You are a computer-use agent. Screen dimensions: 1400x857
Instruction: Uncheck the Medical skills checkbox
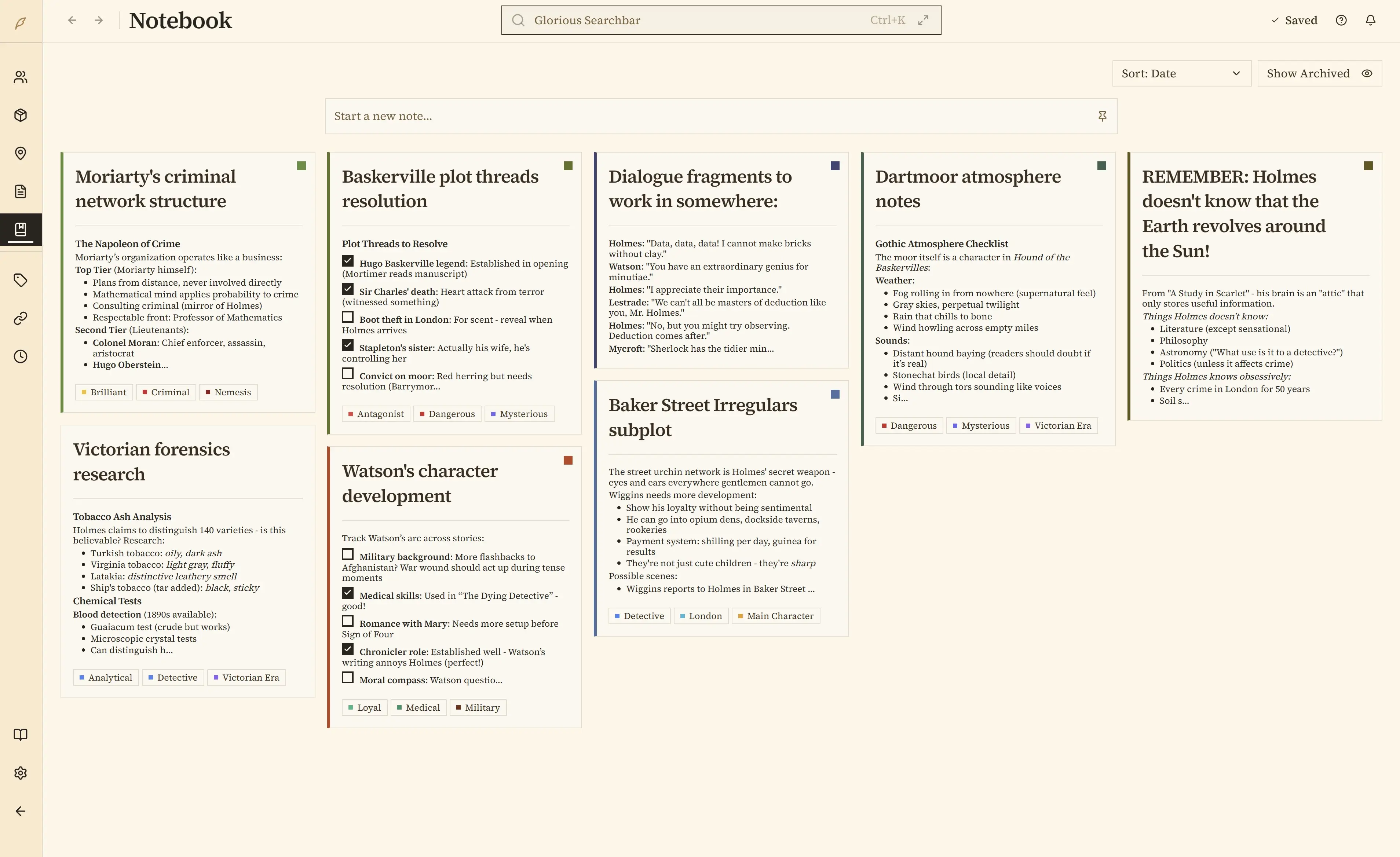[x=348, y=593]
